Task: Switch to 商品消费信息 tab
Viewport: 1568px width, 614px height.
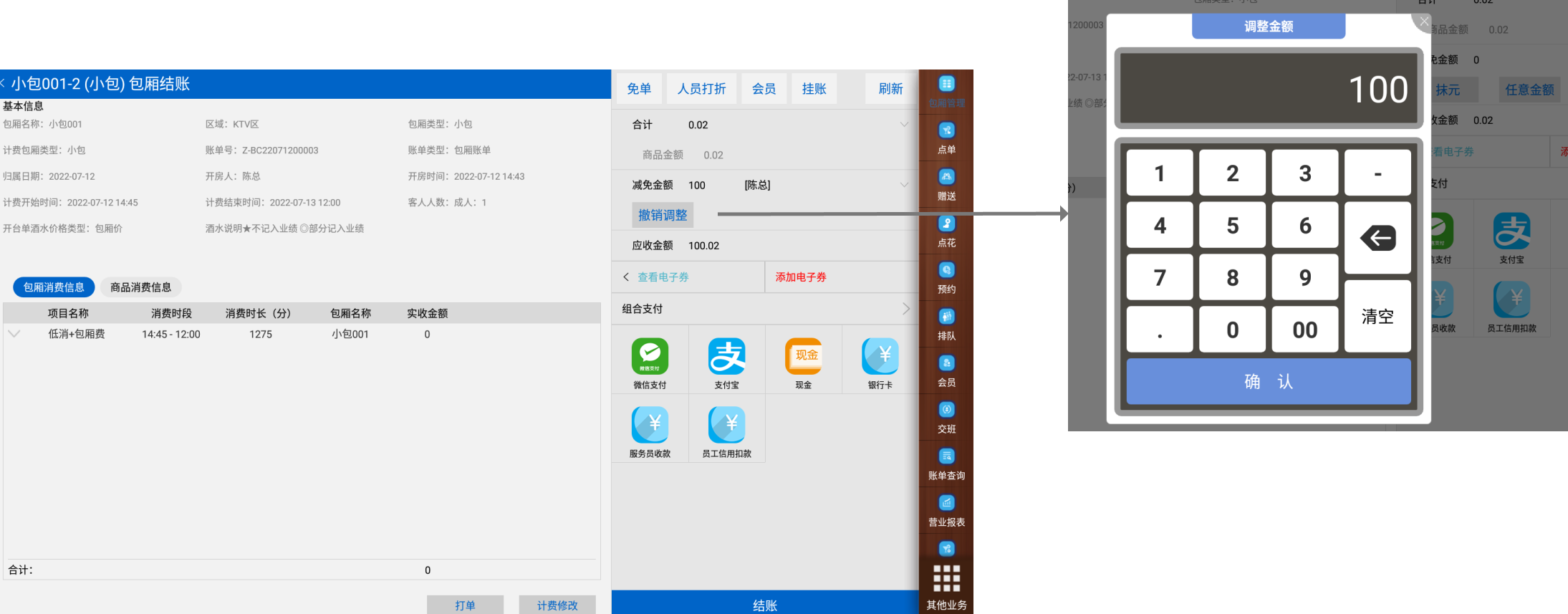Action: click(x=141, y=287)
